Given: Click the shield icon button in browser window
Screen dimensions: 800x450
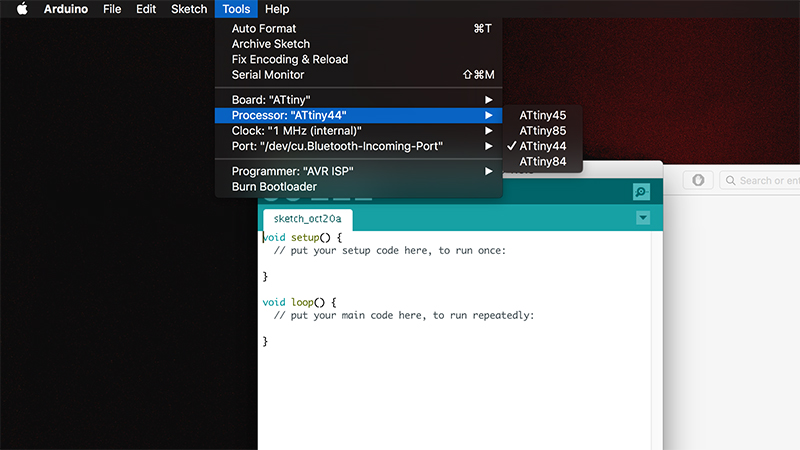Looking at the screenshot, I should tap(698, 180).
